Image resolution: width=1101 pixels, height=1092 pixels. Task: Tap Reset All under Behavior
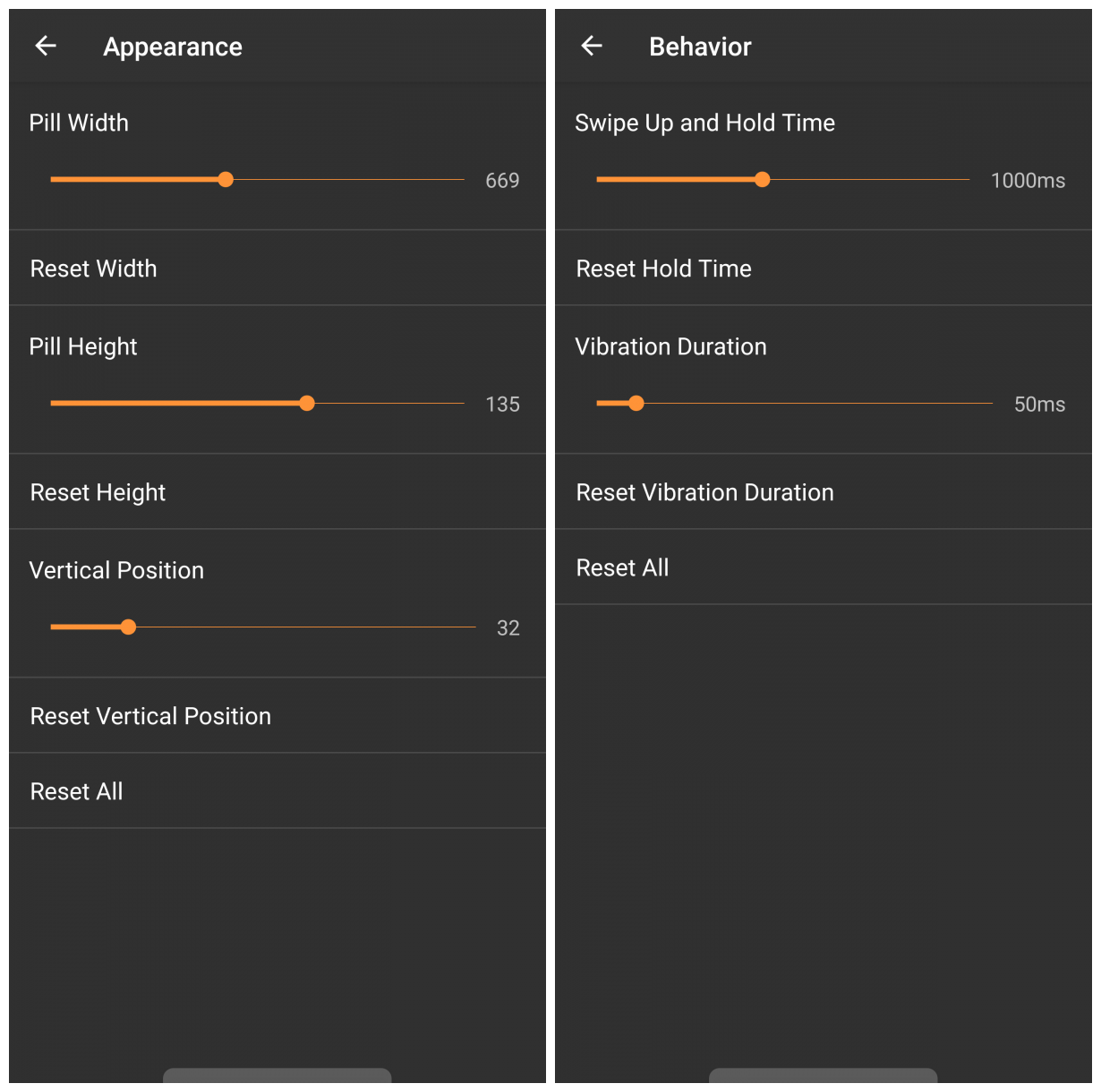point(824,567)
